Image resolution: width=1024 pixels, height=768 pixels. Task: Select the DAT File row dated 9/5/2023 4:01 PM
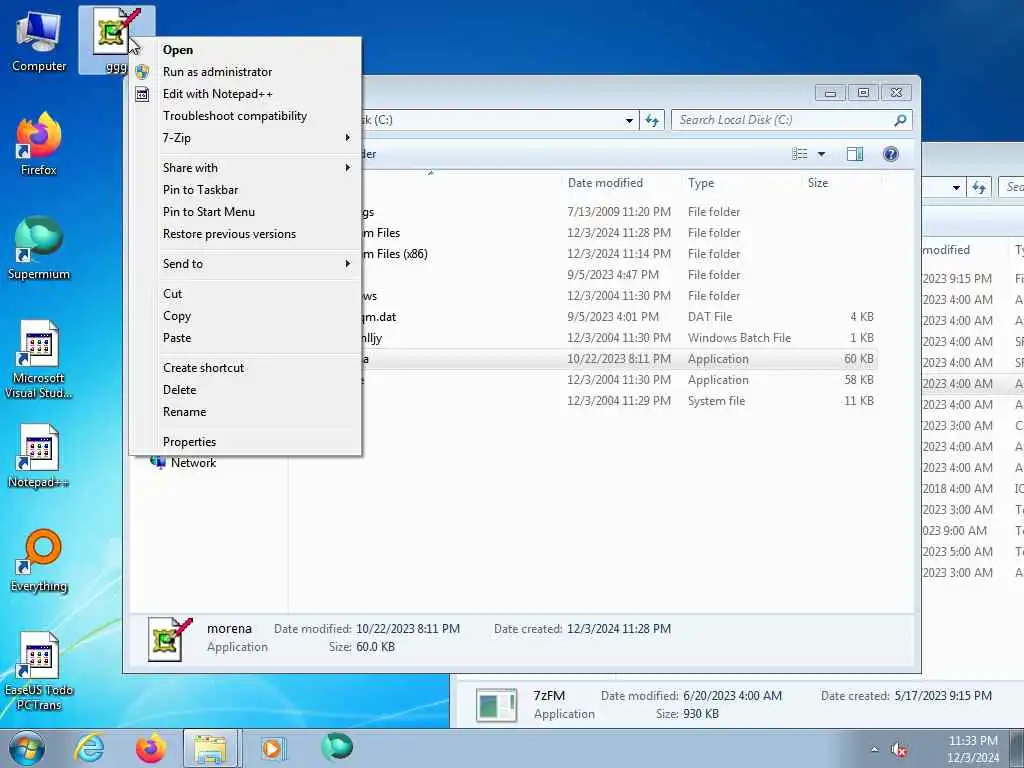[x=618, y=317]
